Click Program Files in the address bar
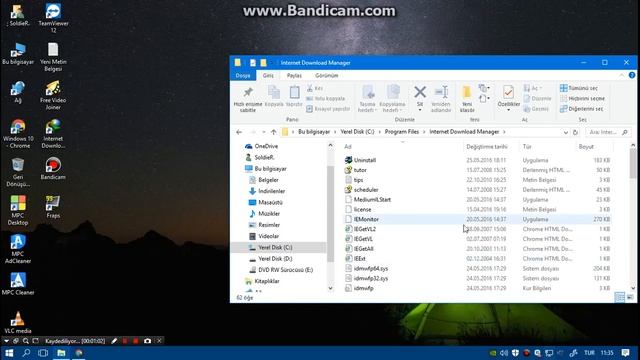The width and height of the screenshot is (640, 360). point(402,132)
